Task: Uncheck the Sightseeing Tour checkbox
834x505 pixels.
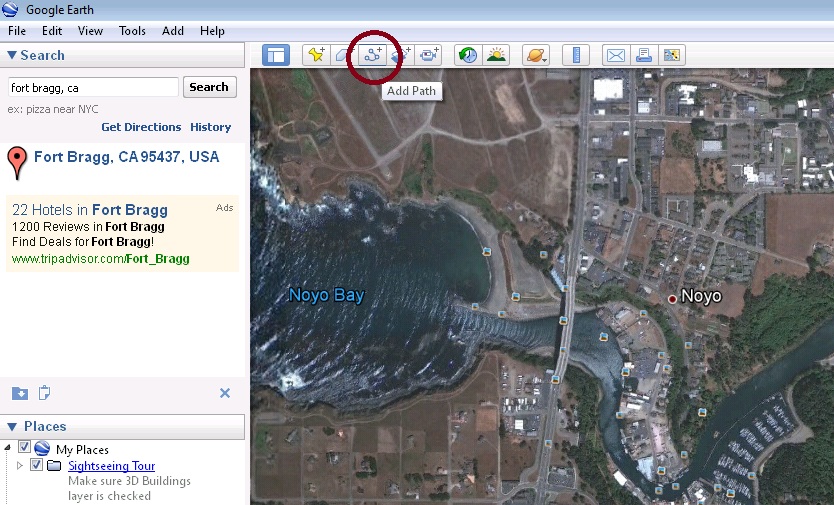Action: [37, 466]
